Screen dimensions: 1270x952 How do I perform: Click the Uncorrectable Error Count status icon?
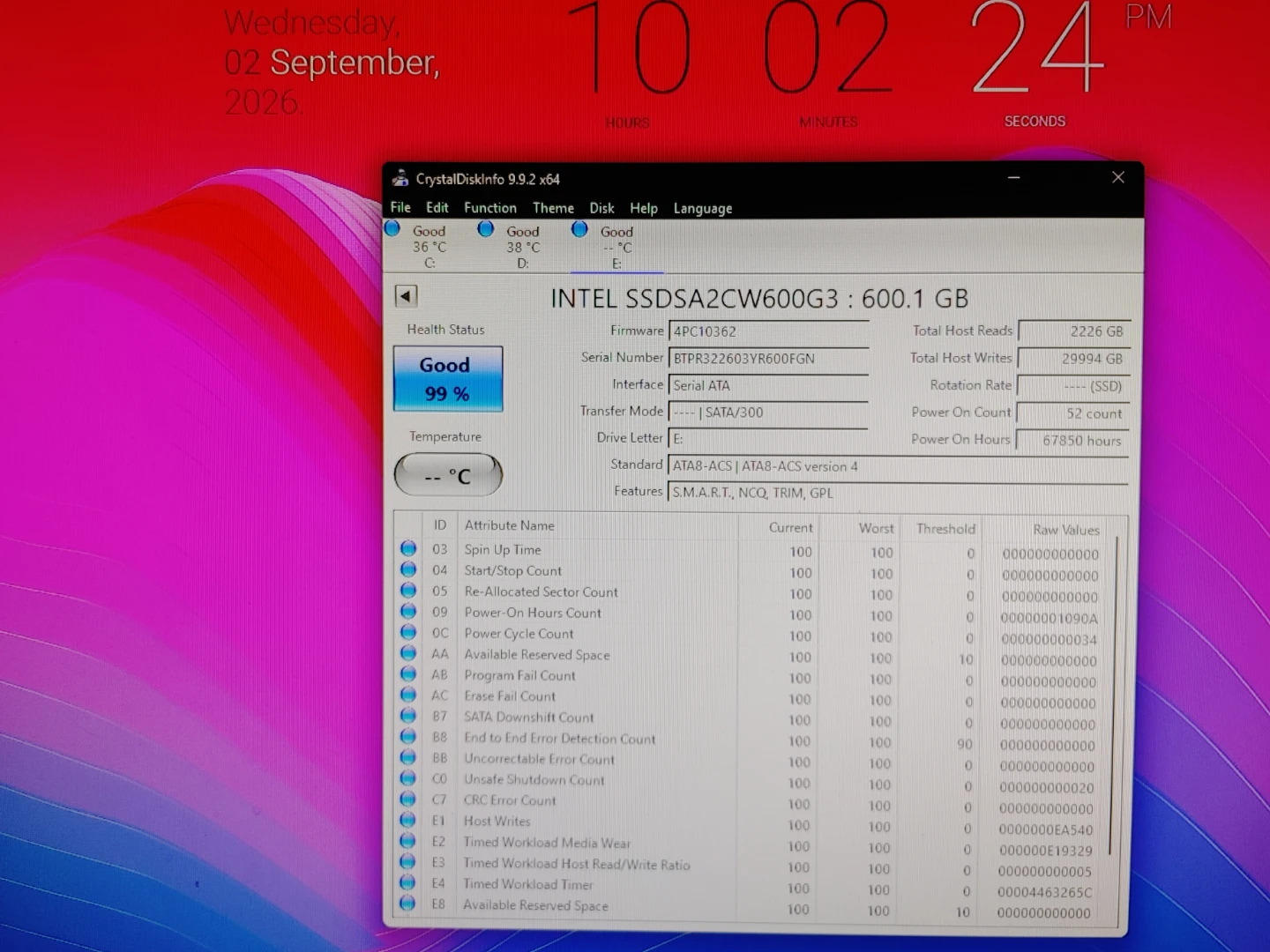point(407,757)
